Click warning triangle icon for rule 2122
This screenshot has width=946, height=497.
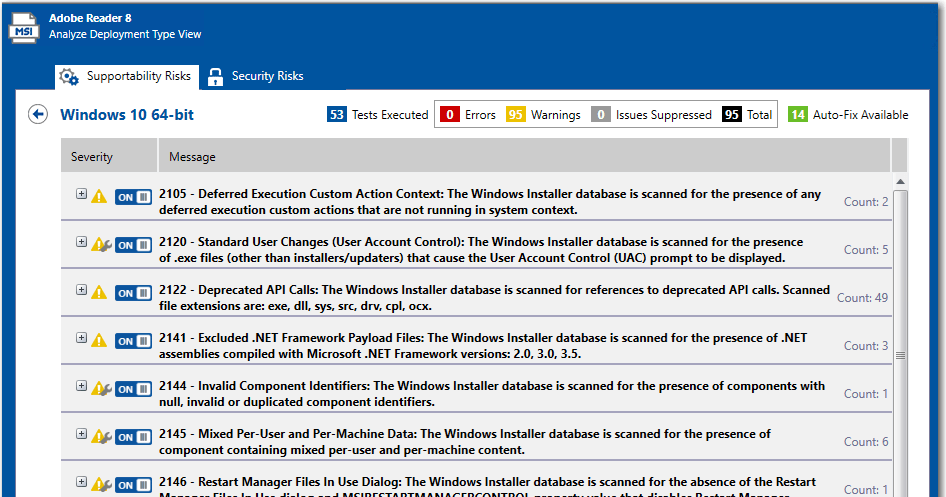[99, 293]
